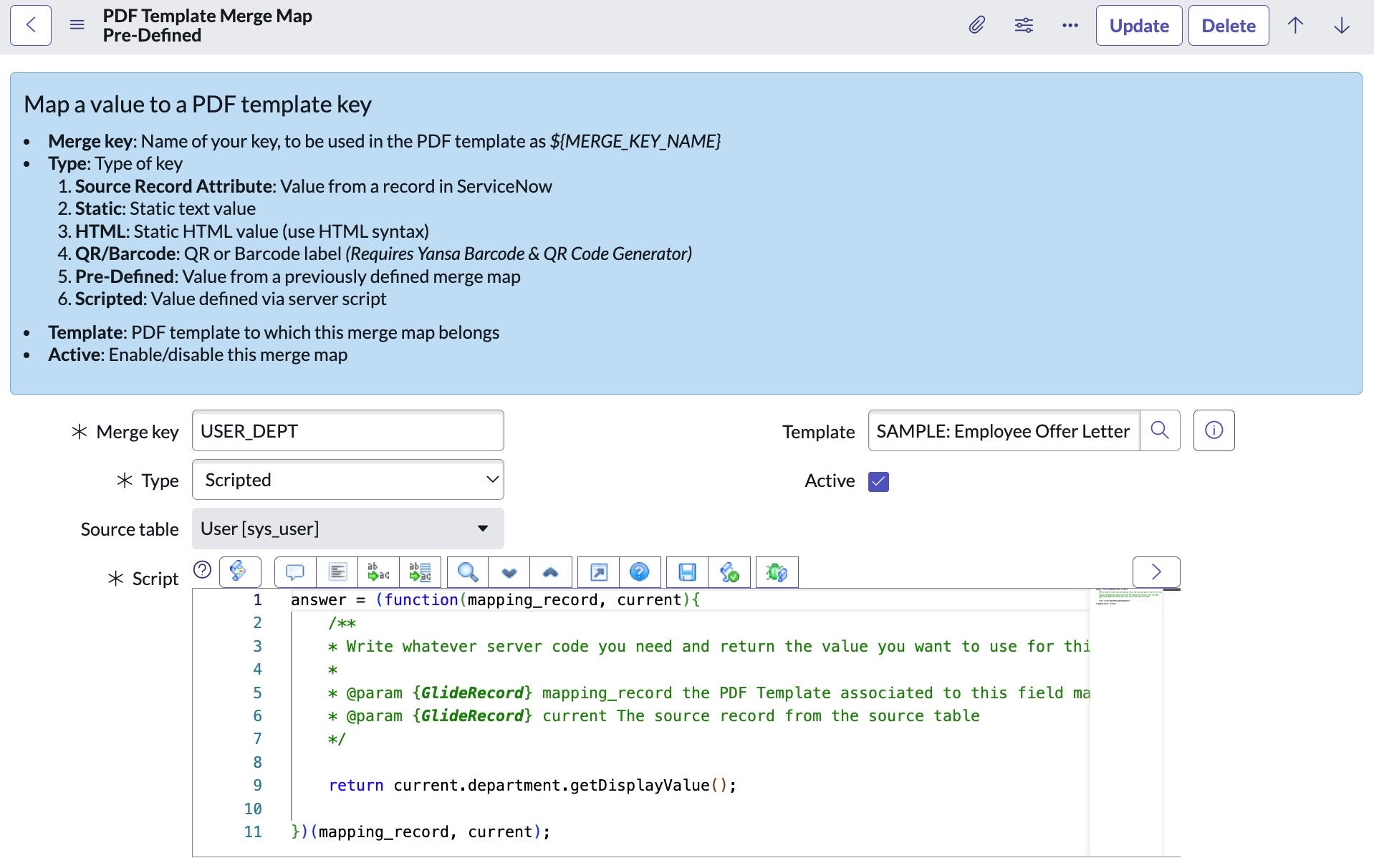Image resolution: width=1374 pixels, height=868 pixels.
Task: Save the script using the floppy disk icon
Action: 687,572
